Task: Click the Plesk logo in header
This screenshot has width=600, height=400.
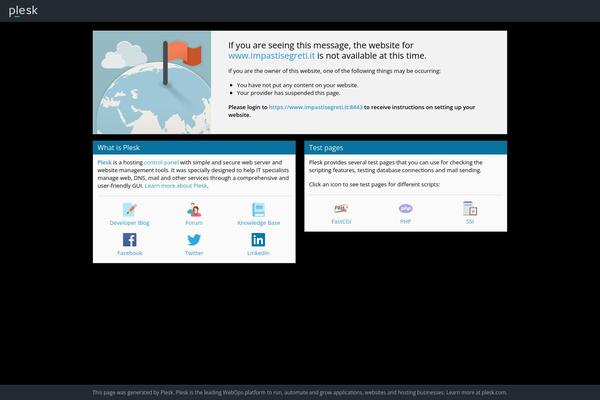Action: 23,11
